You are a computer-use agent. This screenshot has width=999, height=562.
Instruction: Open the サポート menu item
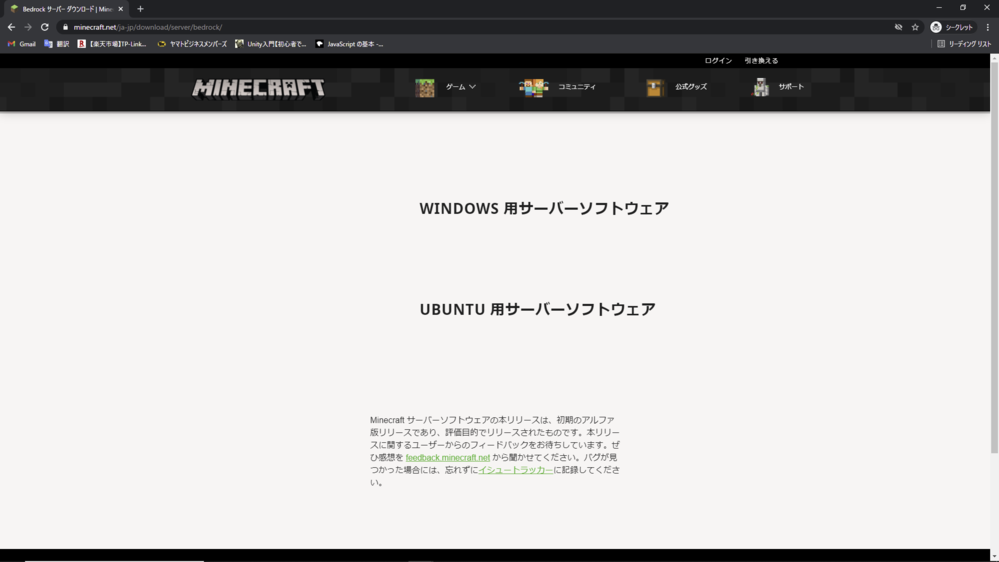[791, 87]
